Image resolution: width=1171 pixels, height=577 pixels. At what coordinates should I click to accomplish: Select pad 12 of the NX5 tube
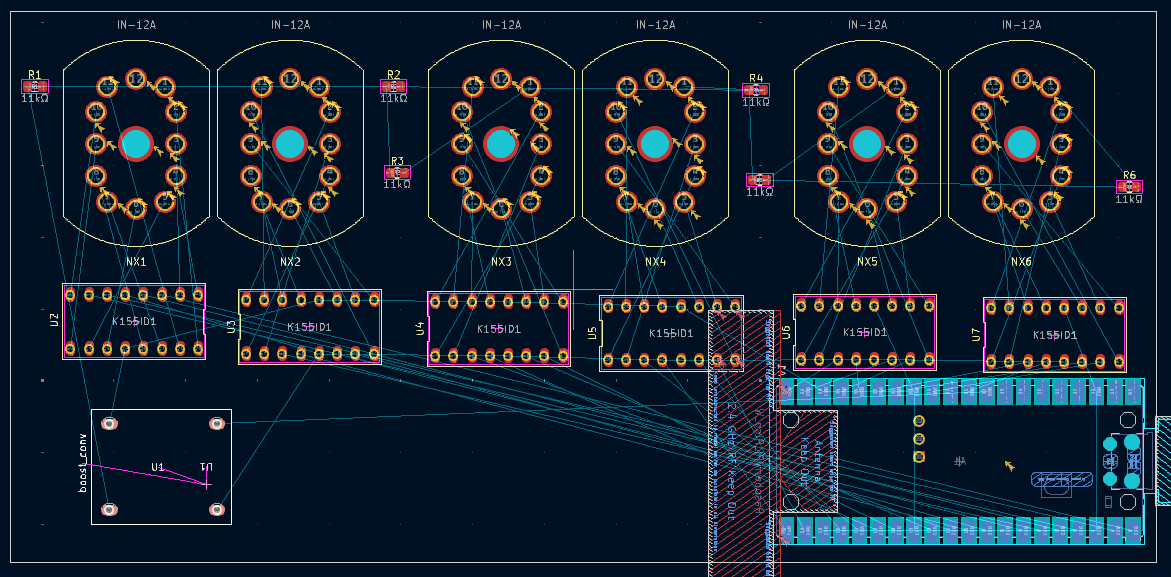pos(867,78)
